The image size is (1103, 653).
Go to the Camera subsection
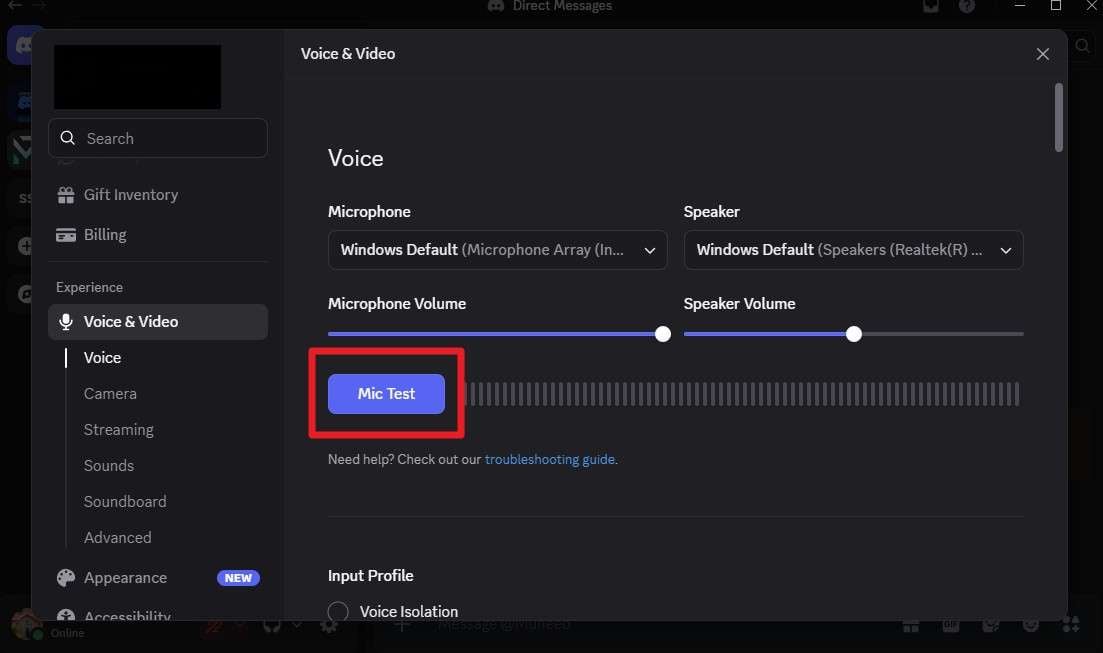[x=110, y=393]
